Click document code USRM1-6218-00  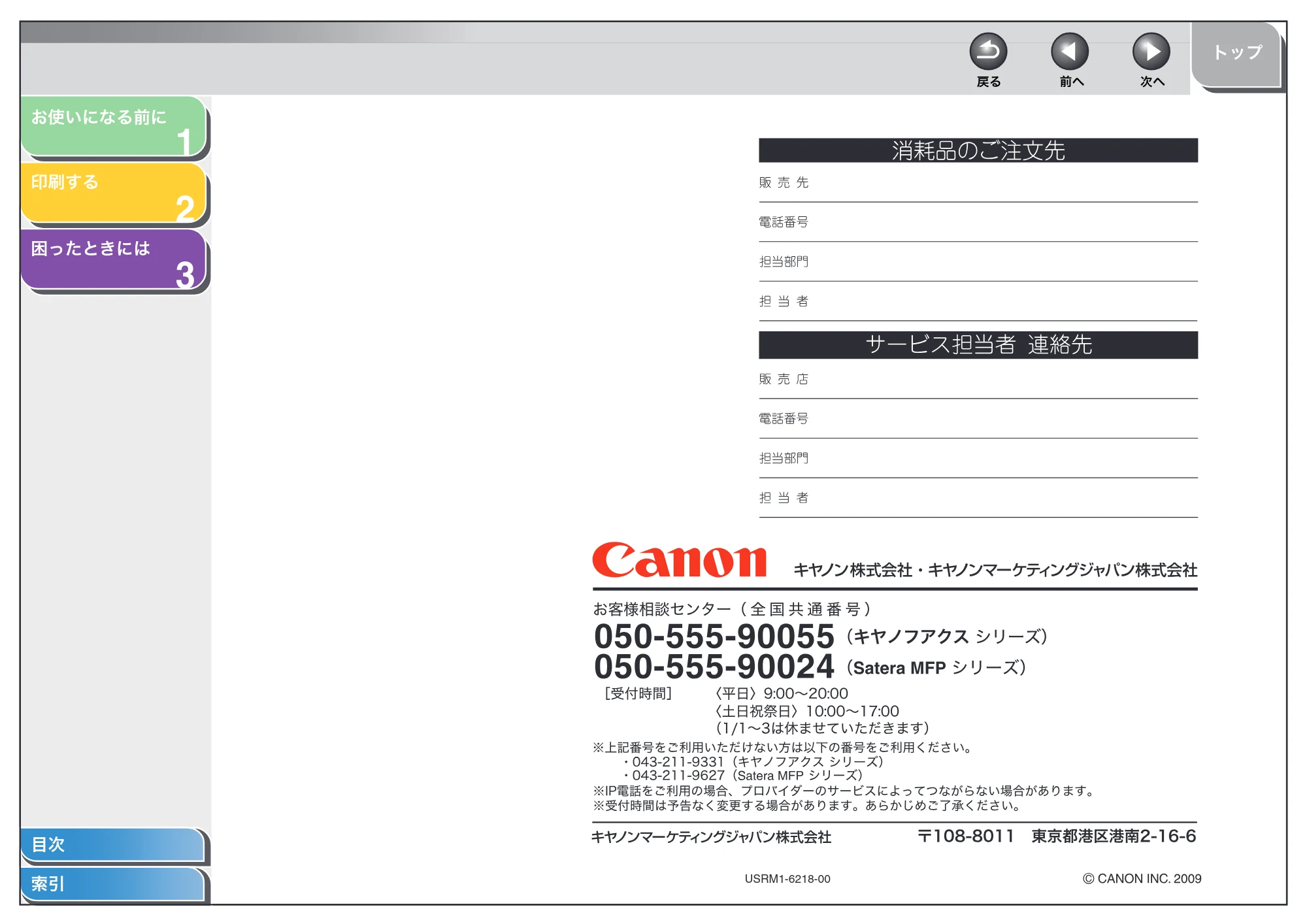[787, 879]
